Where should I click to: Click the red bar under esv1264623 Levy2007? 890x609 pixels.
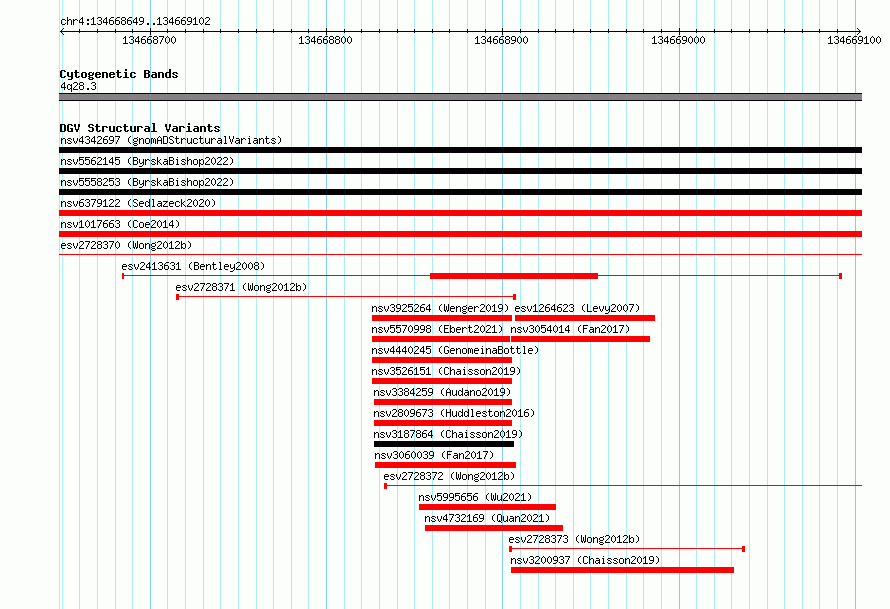585,318
